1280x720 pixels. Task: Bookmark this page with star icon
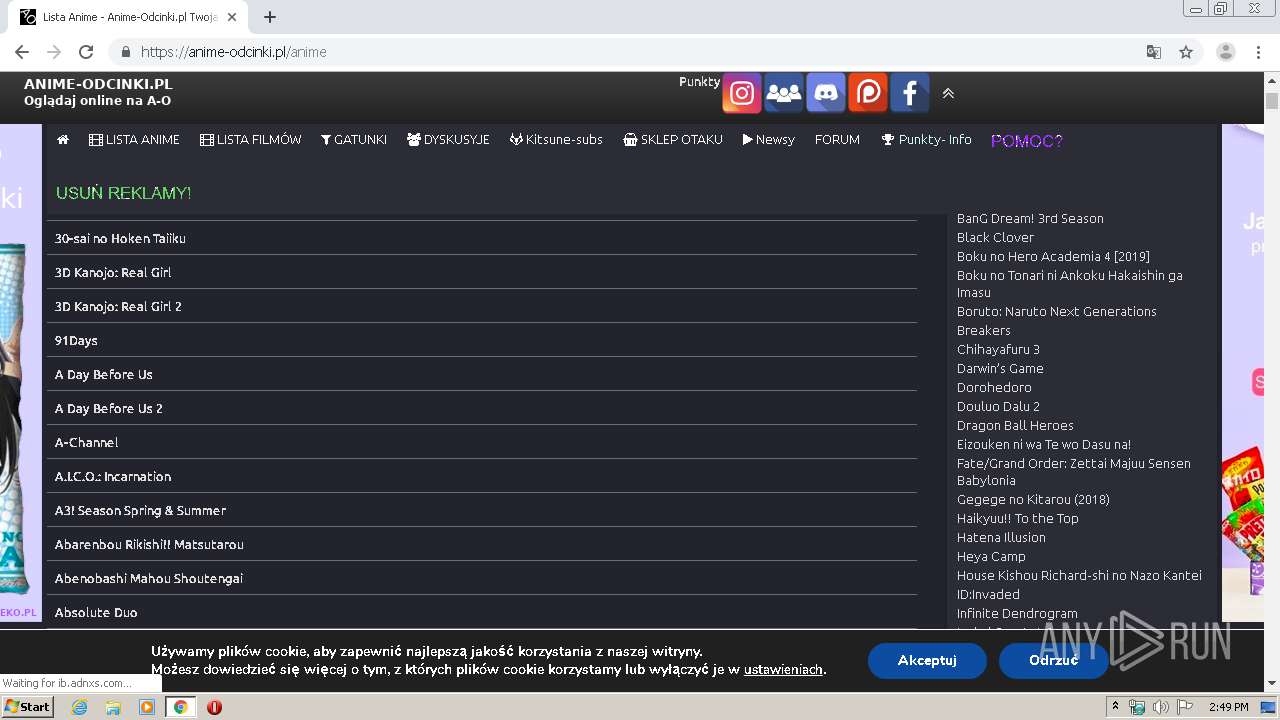[x=1186, y=52]
